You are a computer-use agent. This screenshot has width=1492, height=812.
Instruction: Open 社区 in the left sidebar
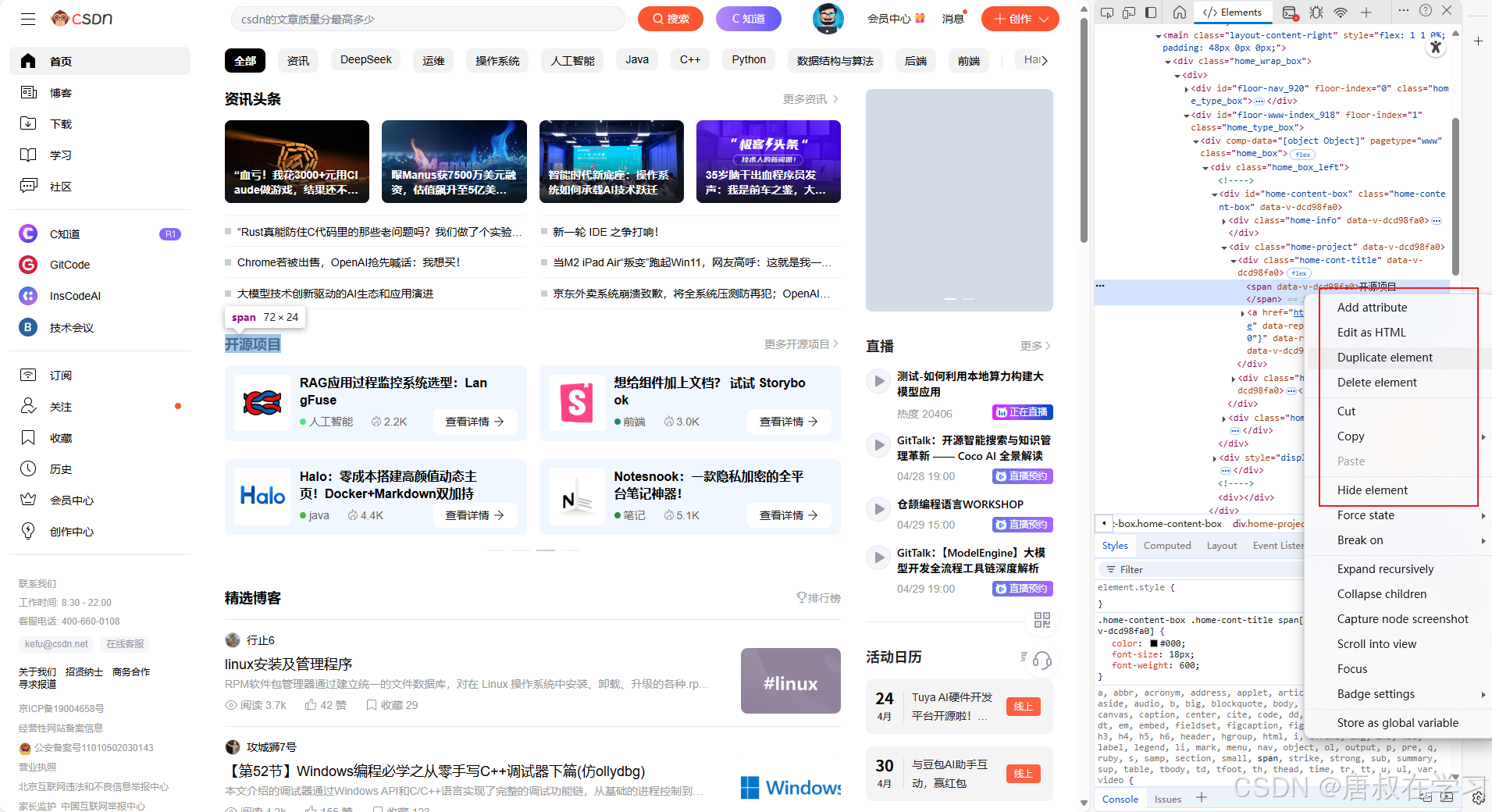point(100,187)
